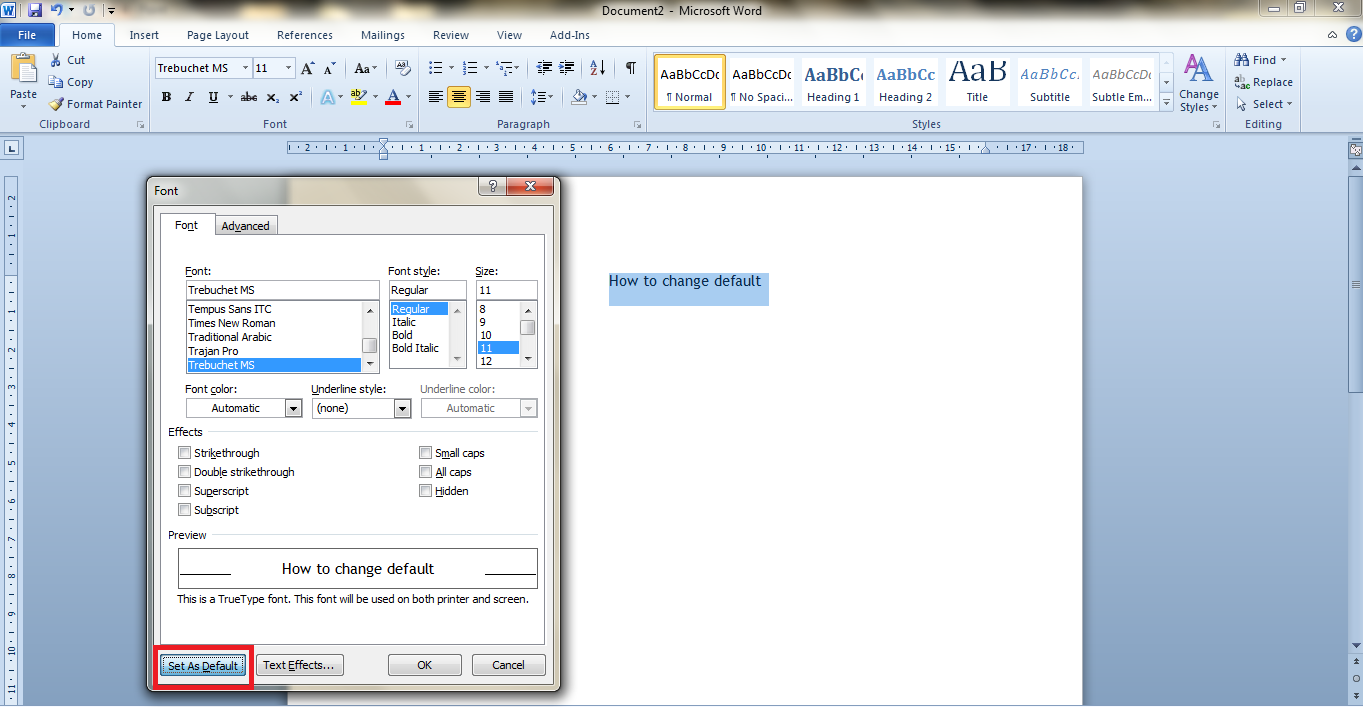Click the Sort A-Z icon
Viewport: 1363px width, 707px height.
598,68
